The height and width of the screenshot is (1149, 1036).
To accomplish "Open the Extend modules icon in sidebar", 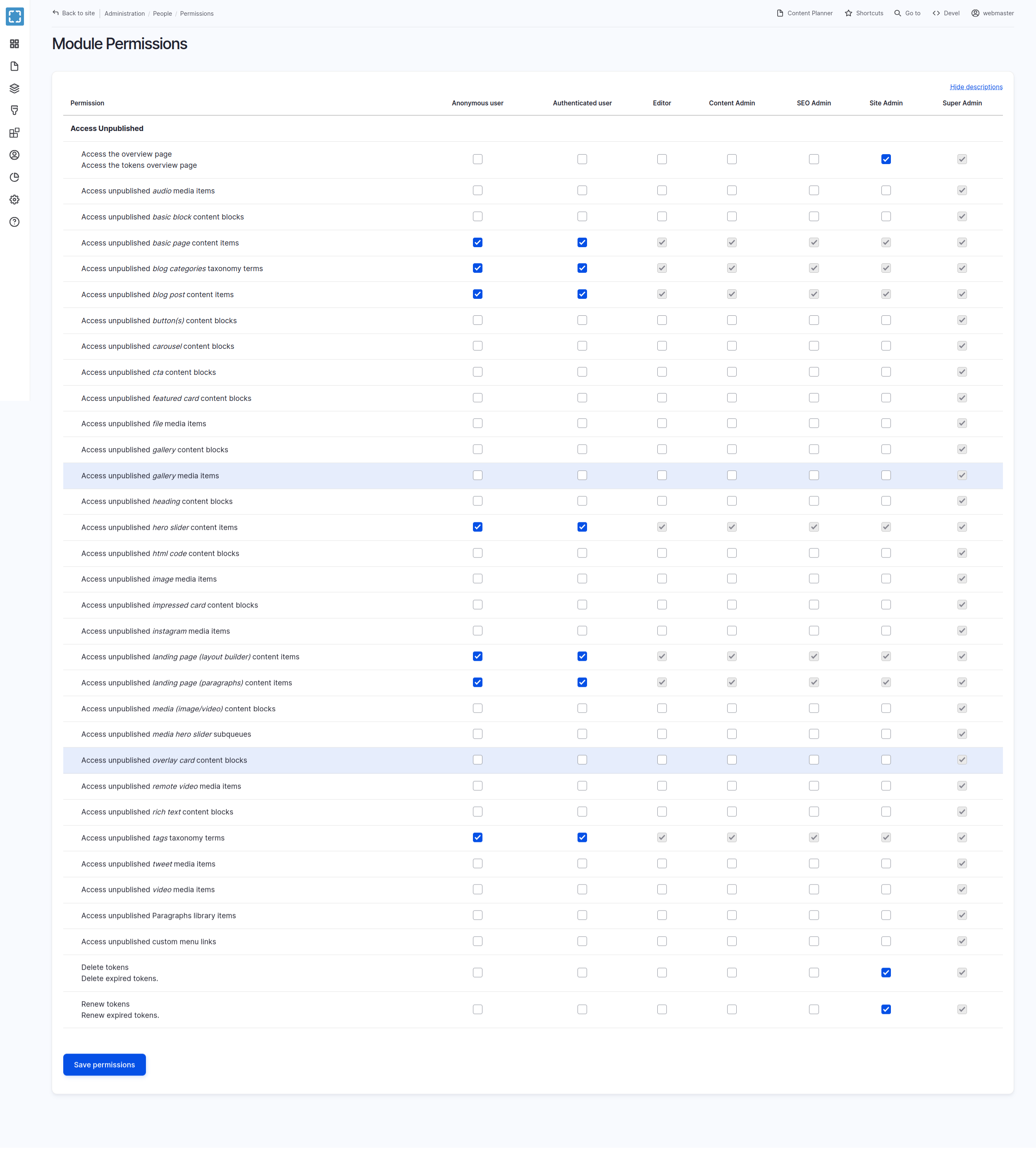I will click(15, 133).
